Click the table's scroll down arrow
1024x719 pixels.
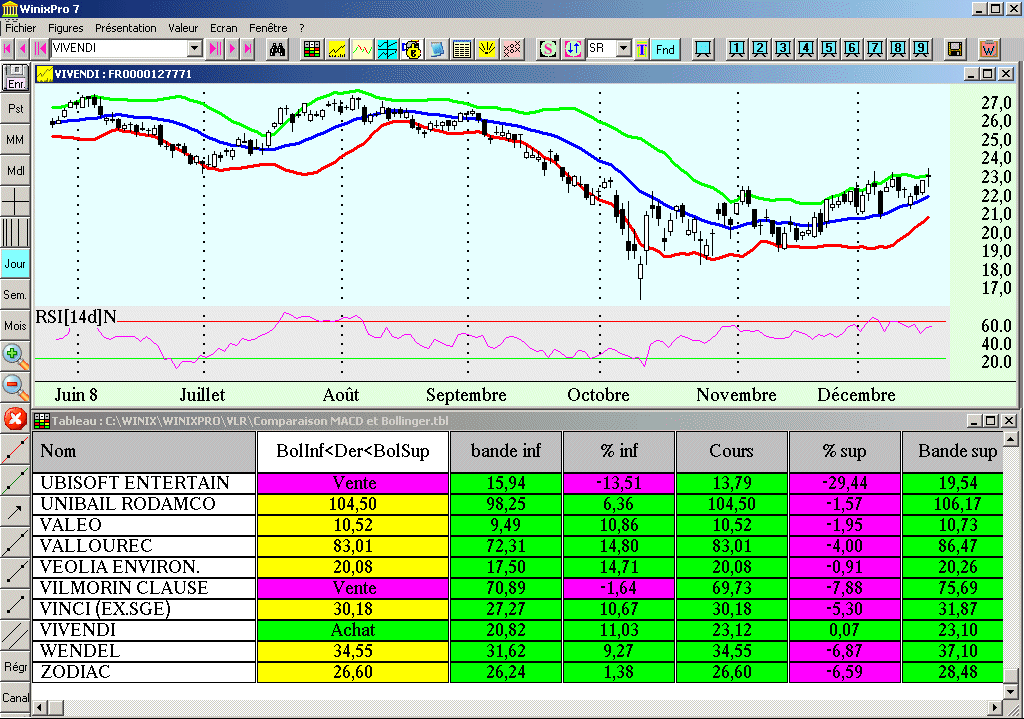1010,690
